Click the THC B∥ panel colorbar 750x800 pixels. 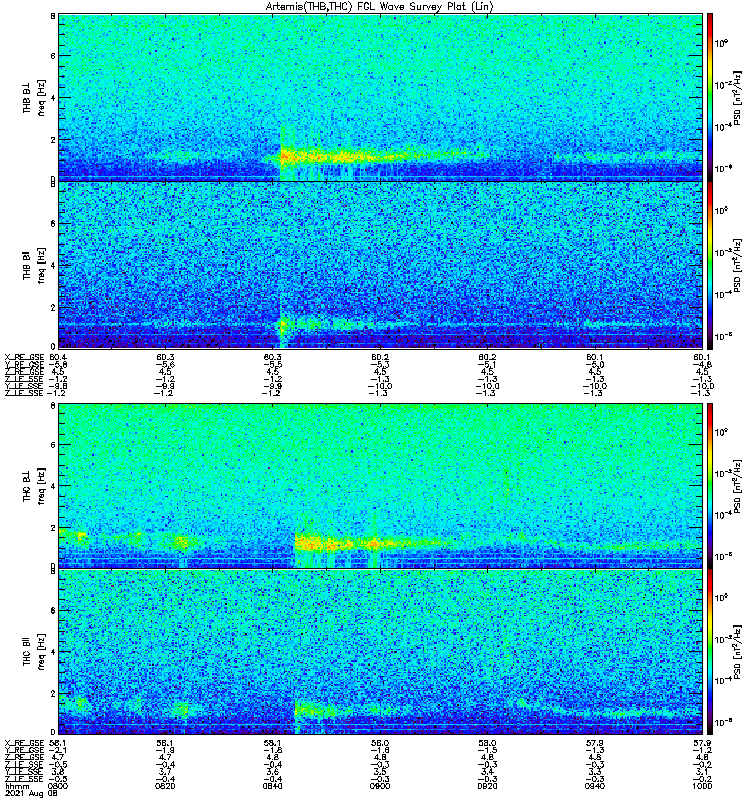710,652
